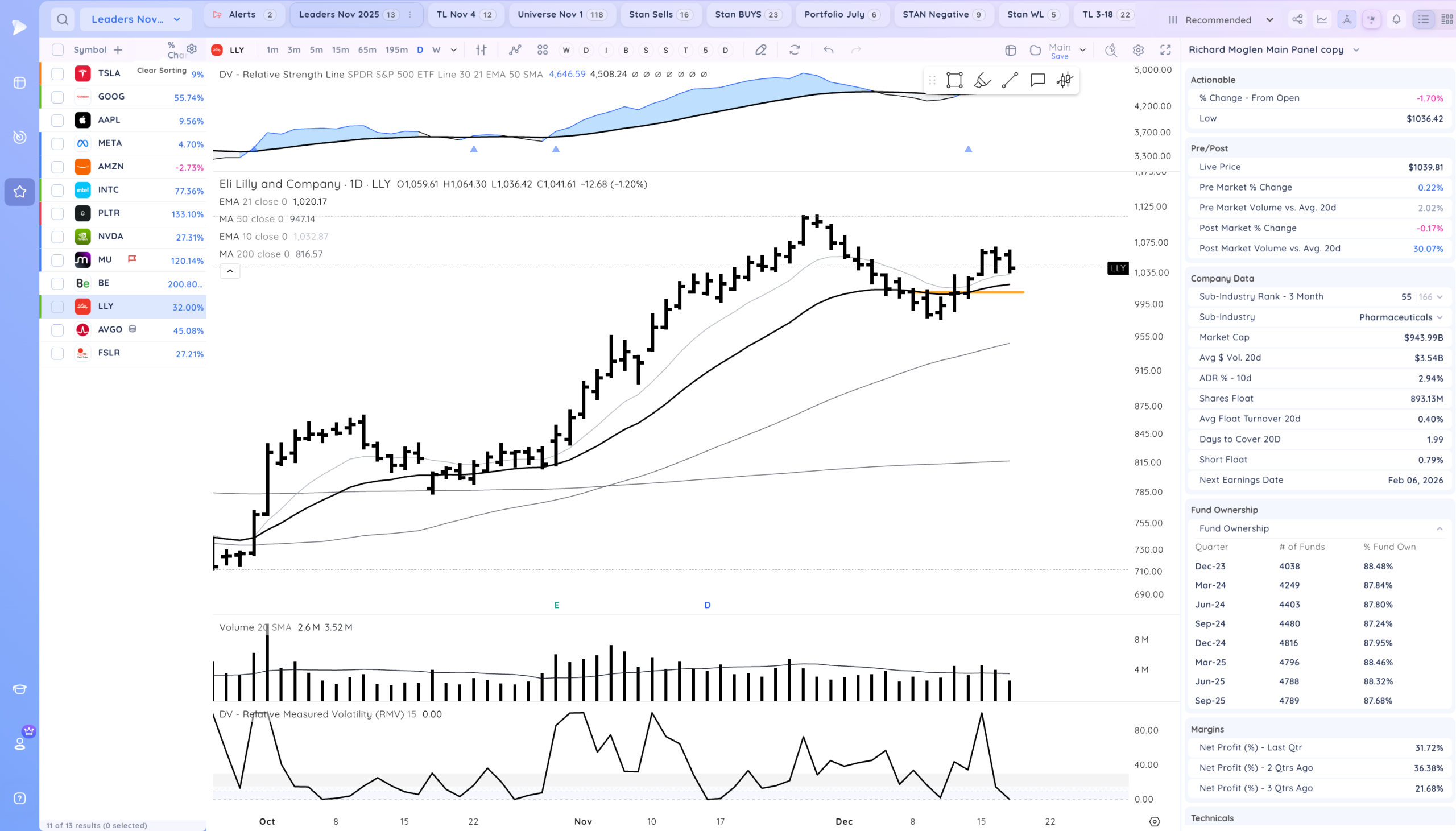Click the chart refresh icon
This screenshot has height=831, width=1456.
point(794,50)
